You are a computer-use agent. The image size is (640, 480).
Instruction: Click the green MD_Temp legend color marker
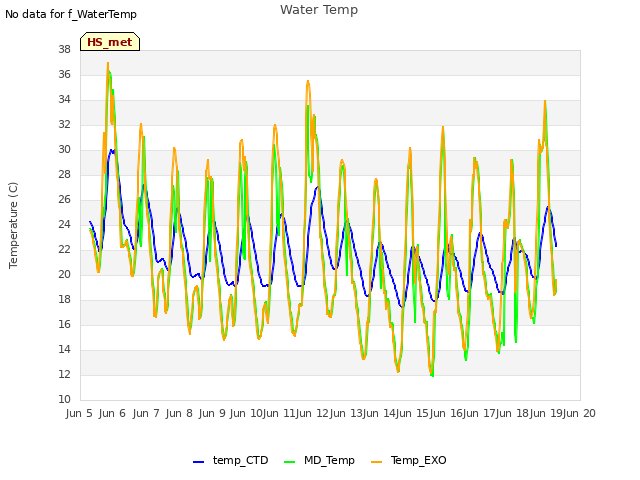coord(289,462)
